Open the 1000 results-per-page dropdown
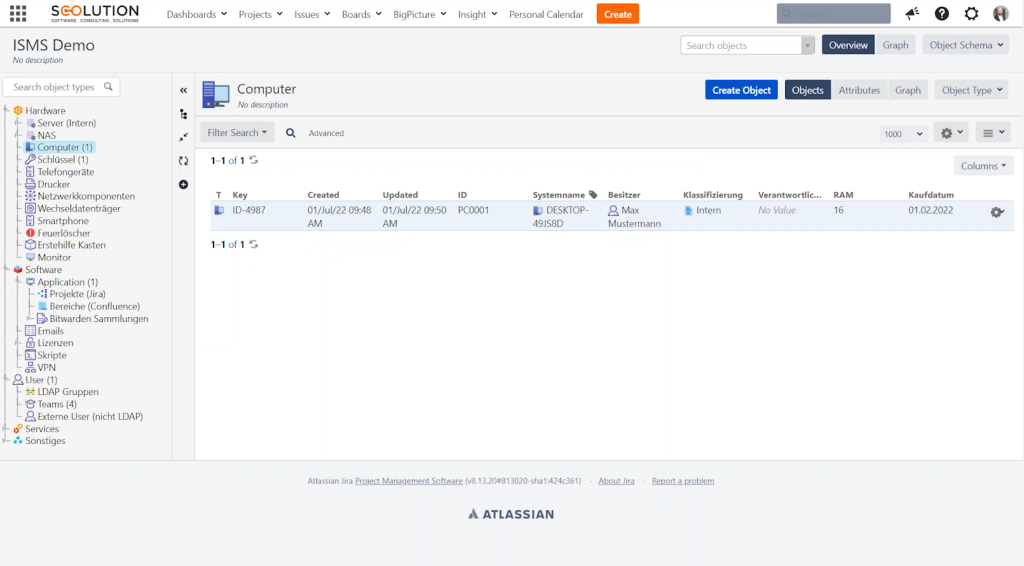Viewport: 1024px width, 566px height. click(903, 134)
